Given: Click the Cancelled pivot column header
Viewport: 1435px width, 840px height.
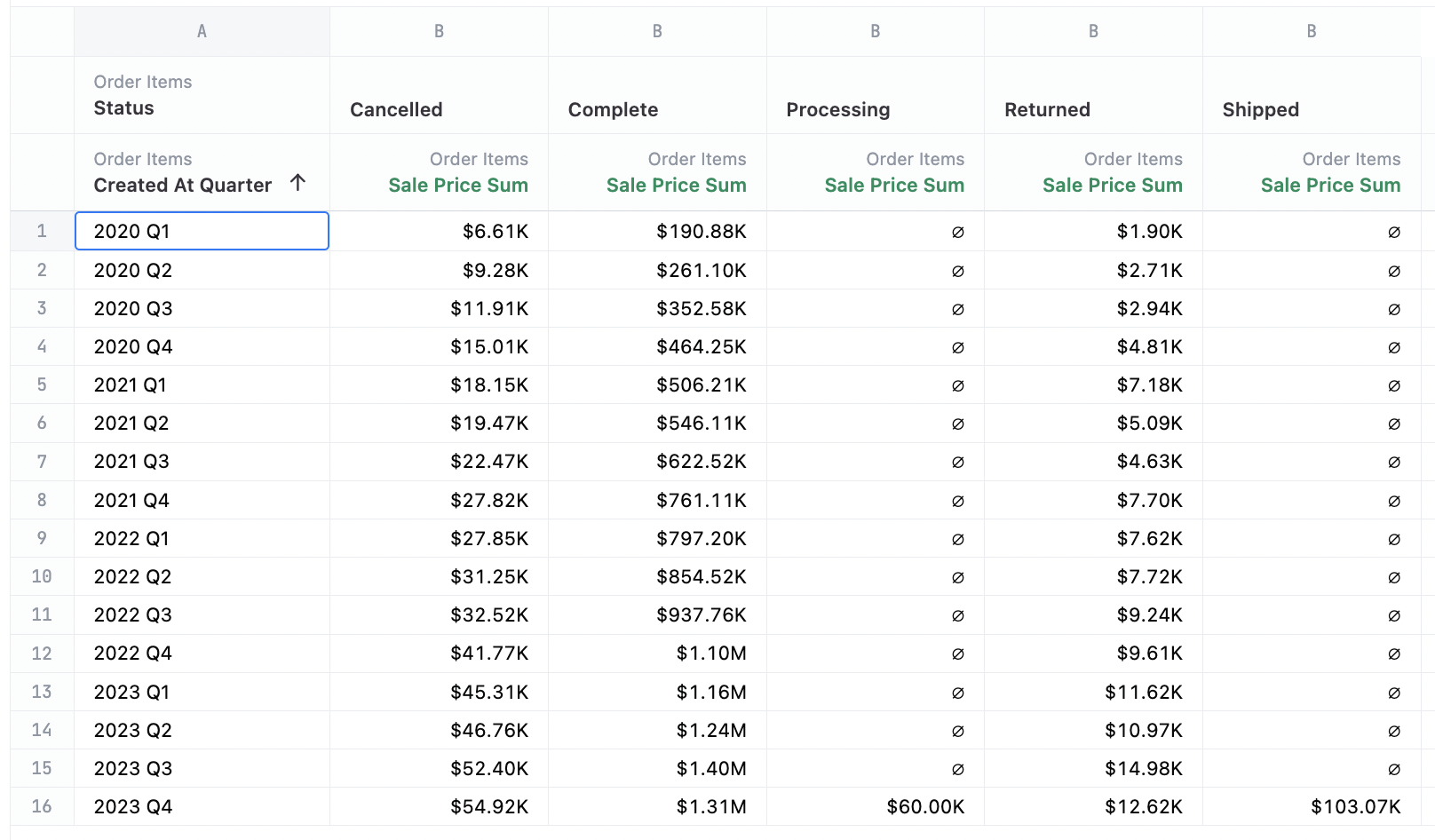Looking at the screenshot, I should point(396,109).
